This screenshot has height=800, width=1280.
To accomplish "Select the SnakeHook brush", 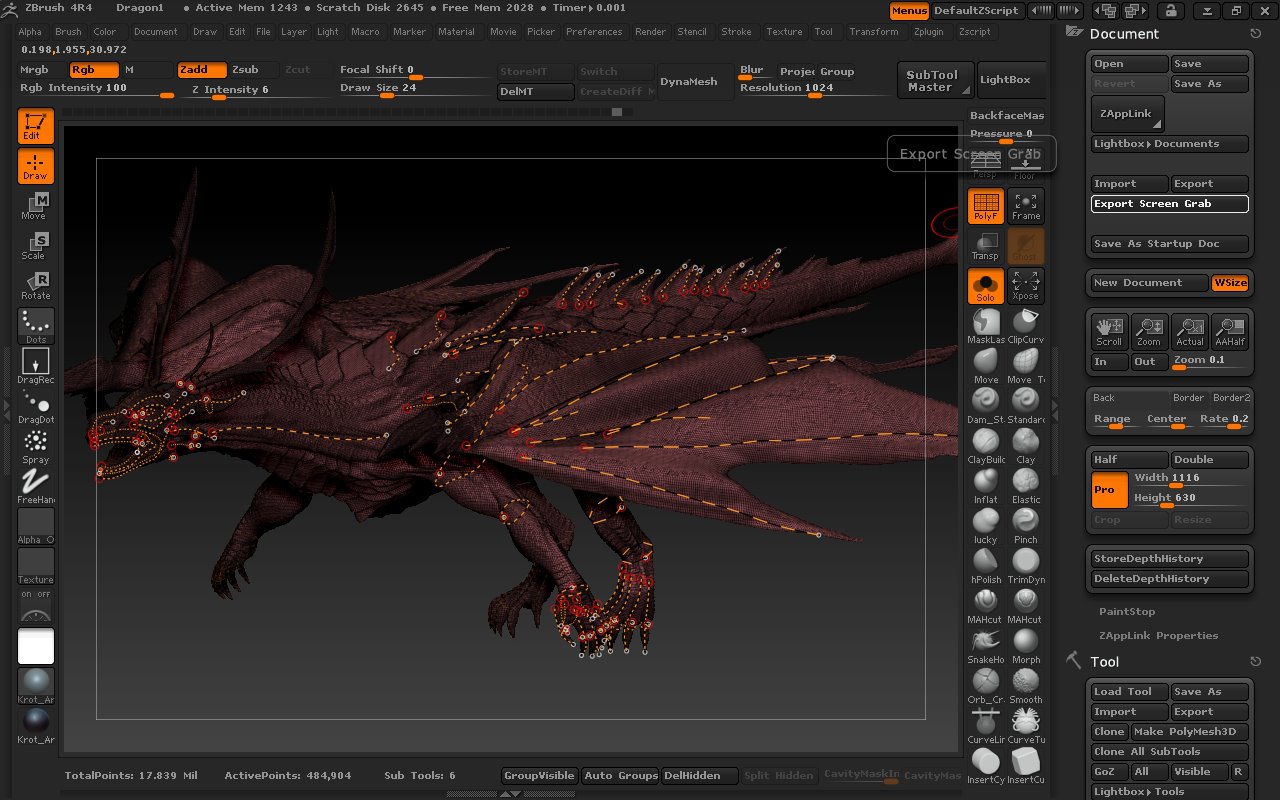I will (x=986, y=646).
